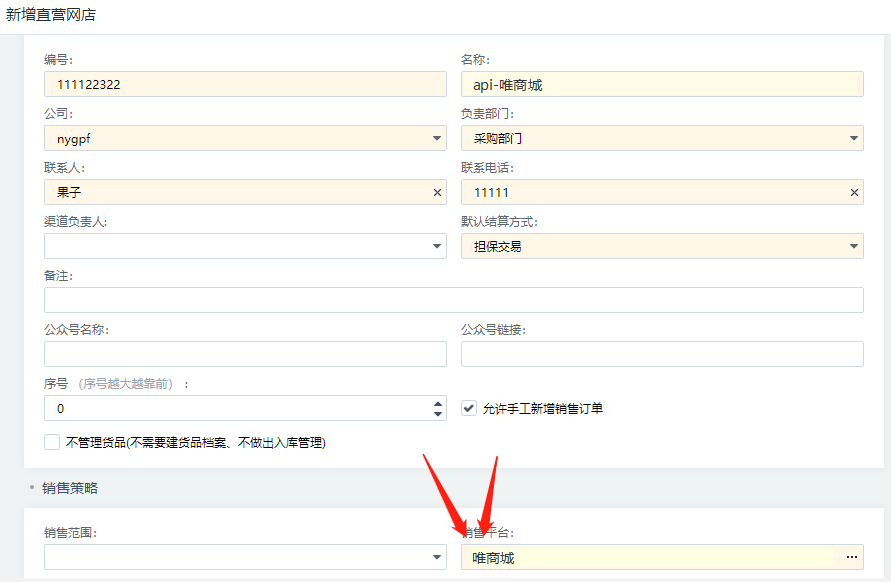This screenshot has height=582, width=891.
Task: Click the 名称 input field with api-唯商城
Action: tap(662, 84)
